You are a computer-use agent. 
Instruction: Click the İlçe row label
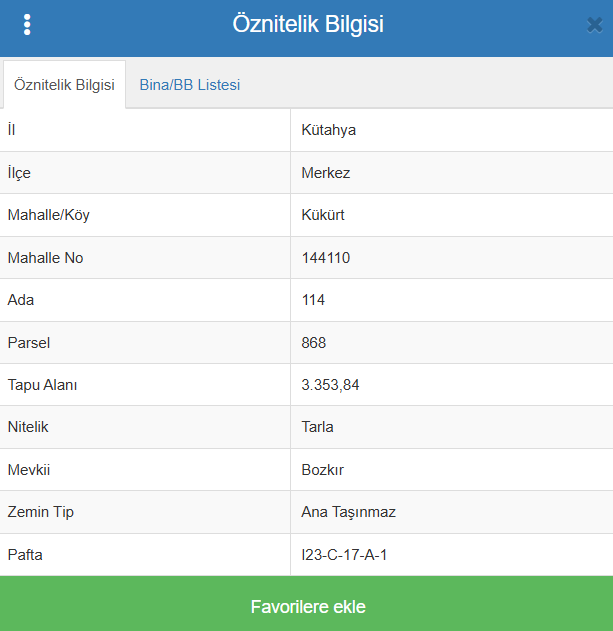(x=19, y=173)
